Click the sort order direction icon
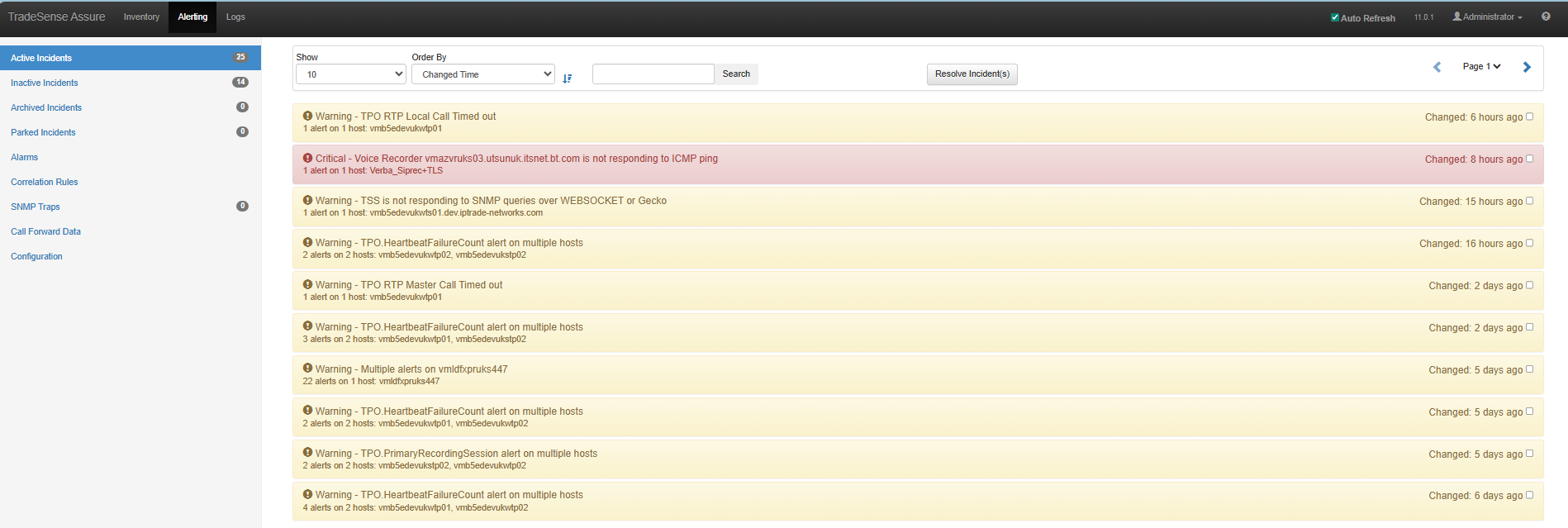 point(567,78)
